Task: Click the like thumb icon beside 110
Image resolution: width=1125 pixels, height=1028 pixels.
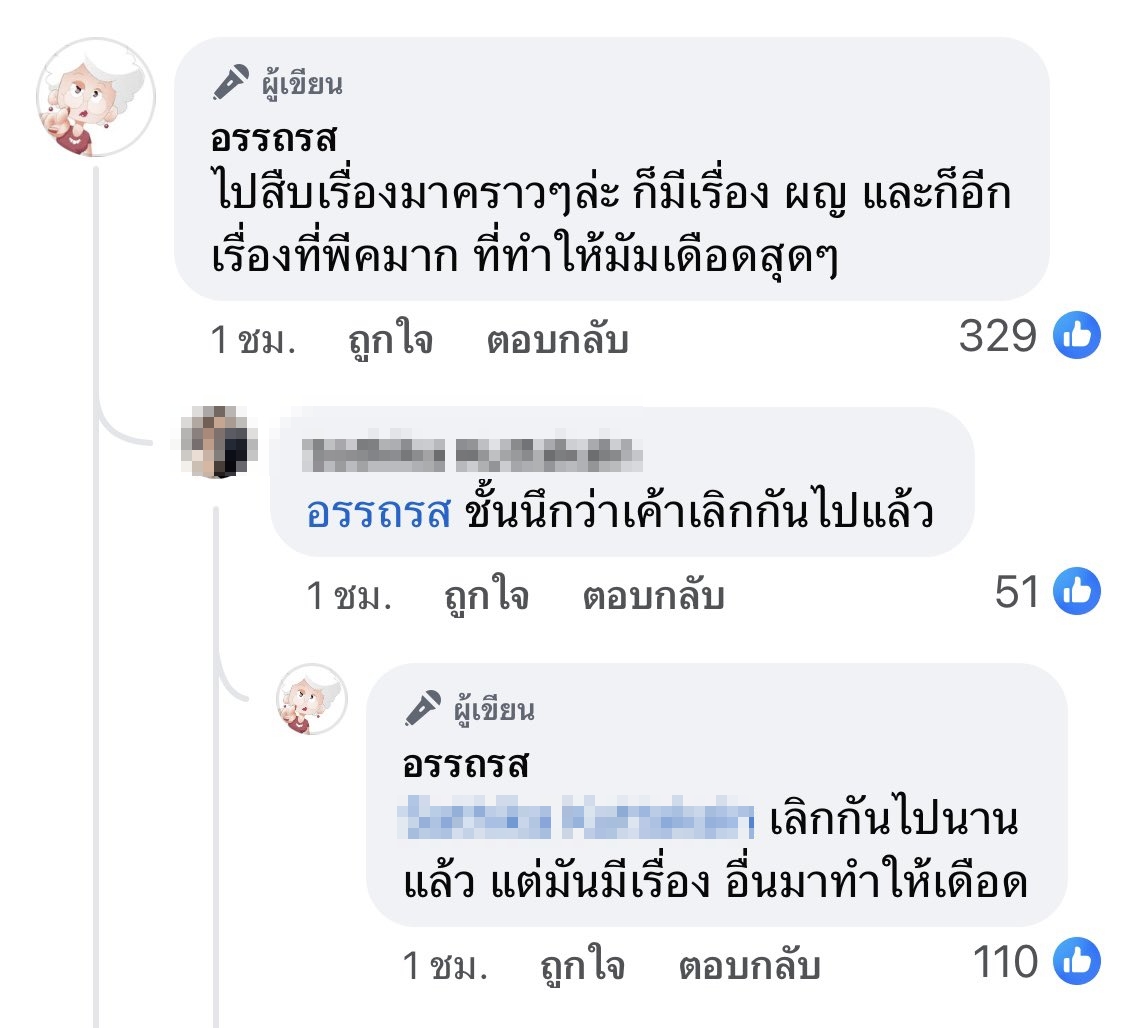Action: pyautogui.click(x=1077, y=963)
